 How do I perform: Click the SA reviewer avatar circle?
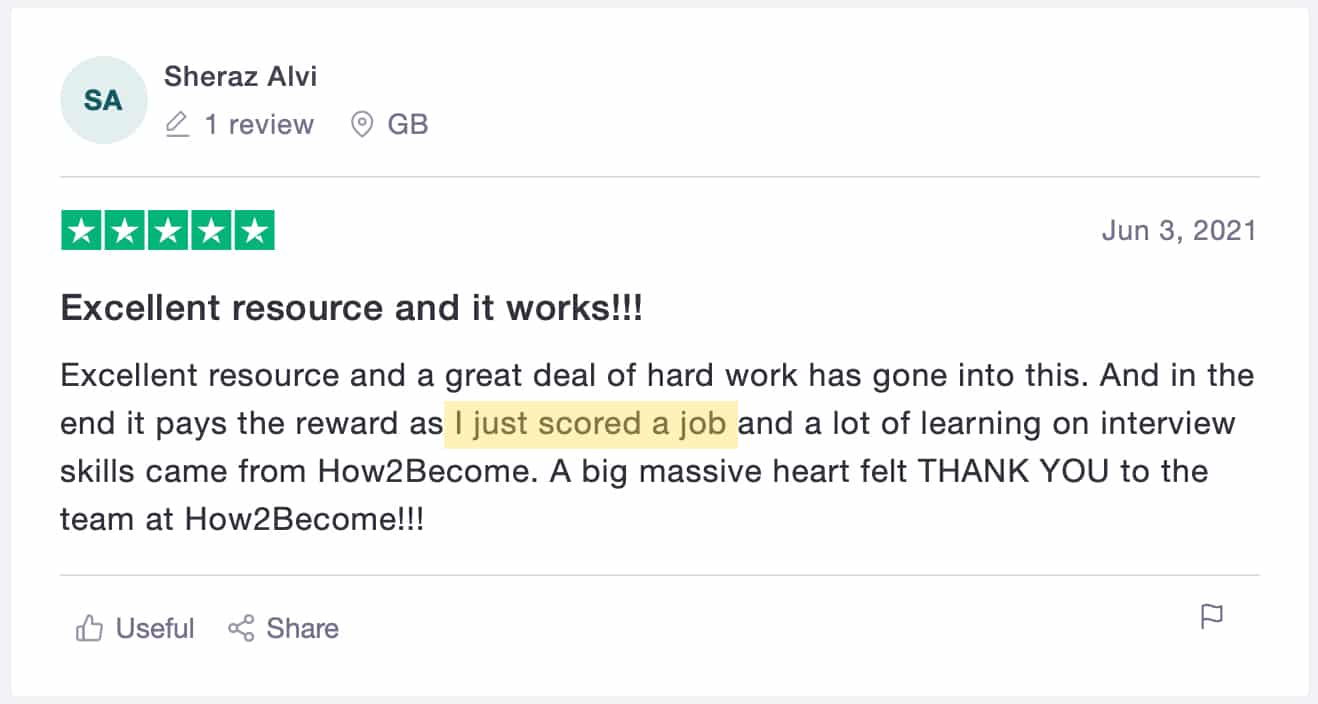point(103,101)
